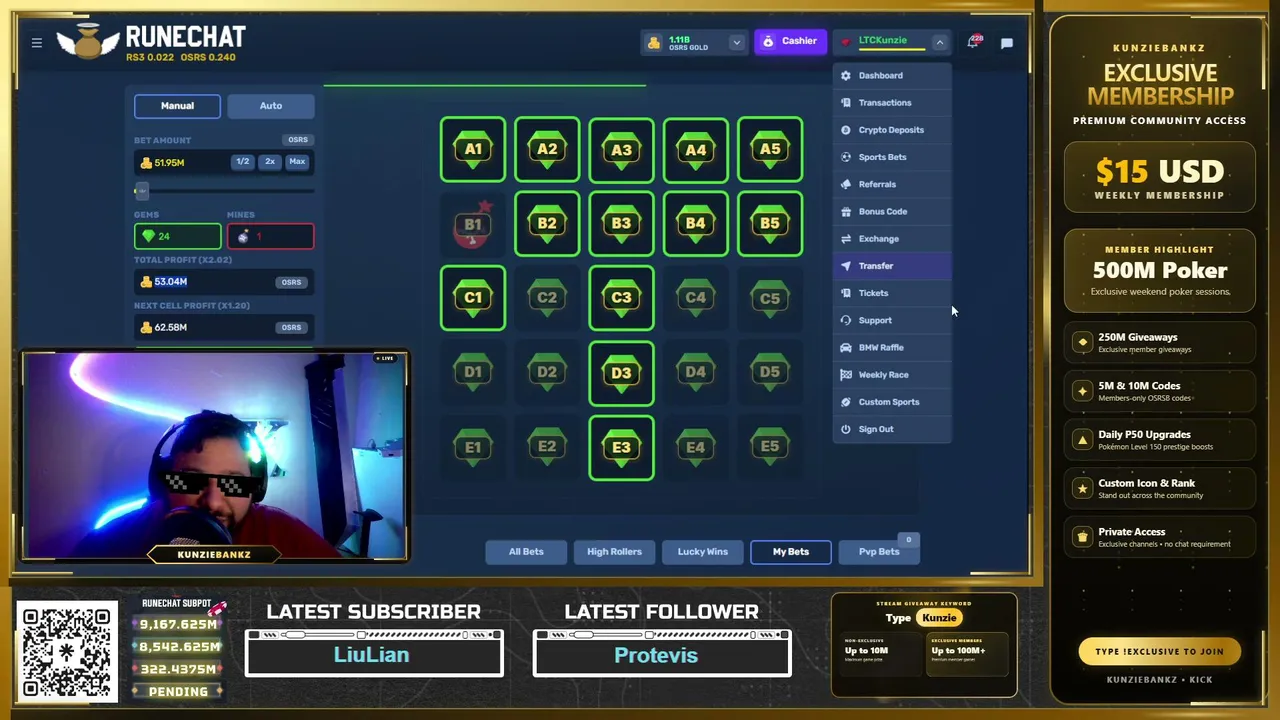Click the KunzieBankz webcam feed
1280x720 pixels.
215,456
